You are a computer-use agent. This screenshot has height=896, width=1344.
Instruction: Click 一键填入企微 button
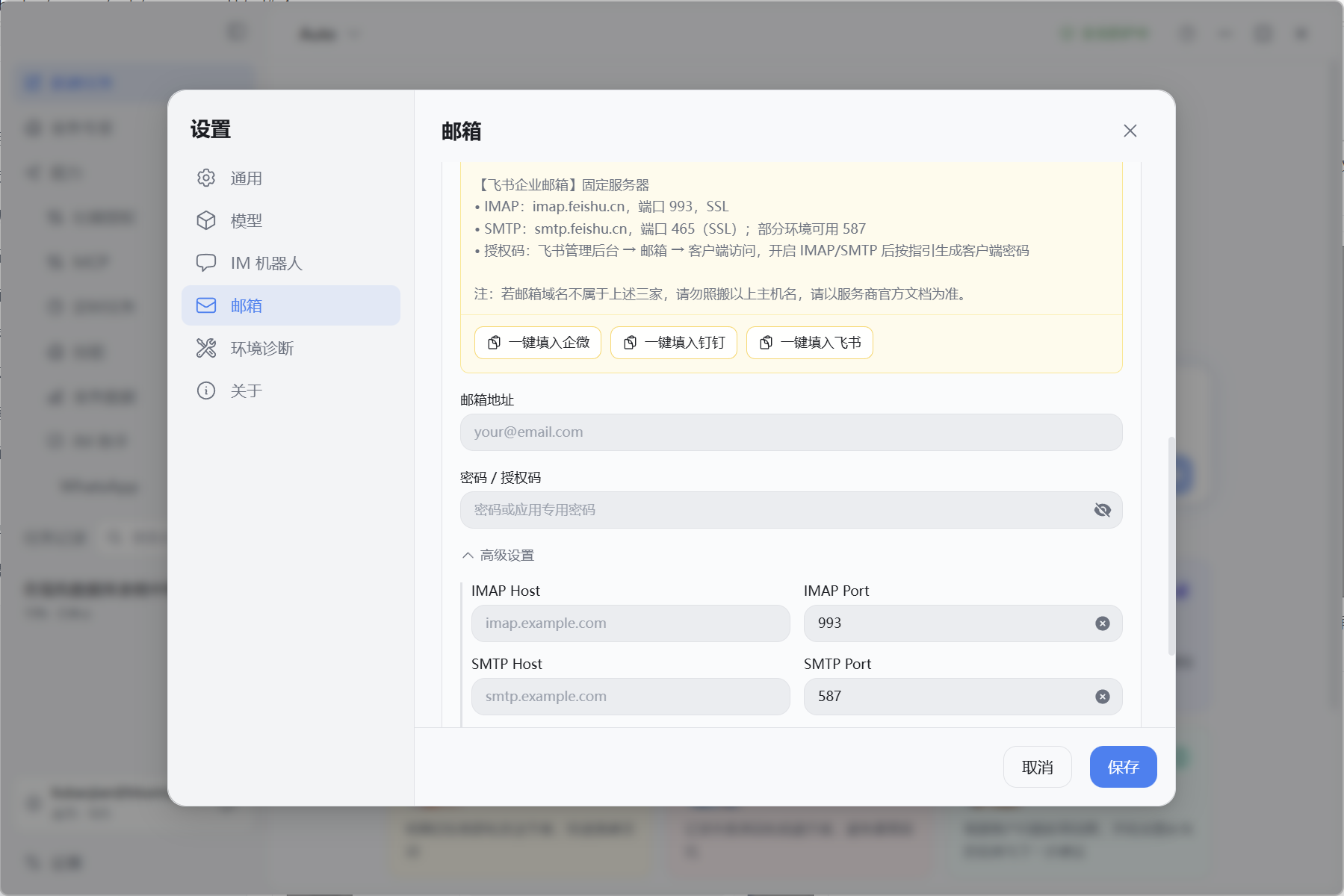(538, 343)
